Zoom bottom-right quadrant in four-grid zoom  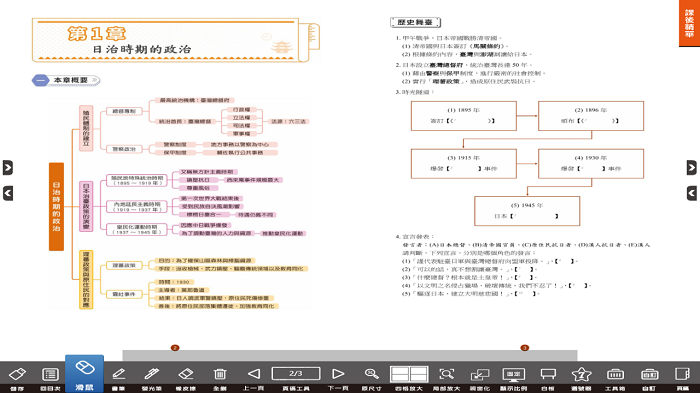click(x=419, y=378)
